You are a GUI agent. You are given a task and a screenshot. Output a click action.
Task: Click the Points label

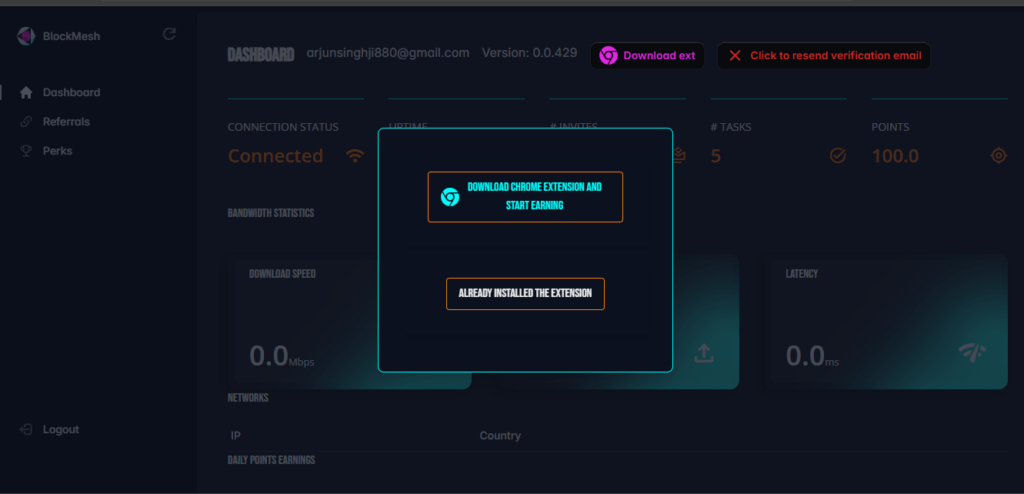pos(890,127)
